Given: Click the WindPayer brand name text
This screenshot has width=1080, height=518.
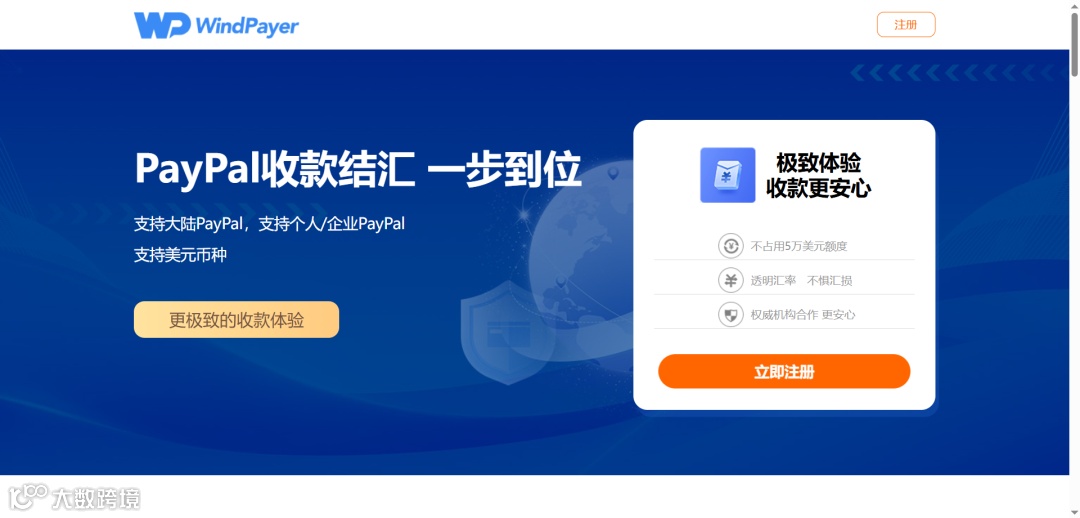Looking at the screenshot, I should coord(247,26).
